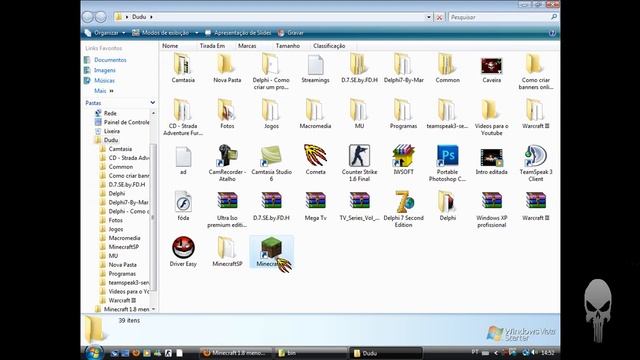The width and height of the screenshot is (640, 360).
Task: Open the Delphi 7 Second Edition icon
Action: [x=404, y=201]
